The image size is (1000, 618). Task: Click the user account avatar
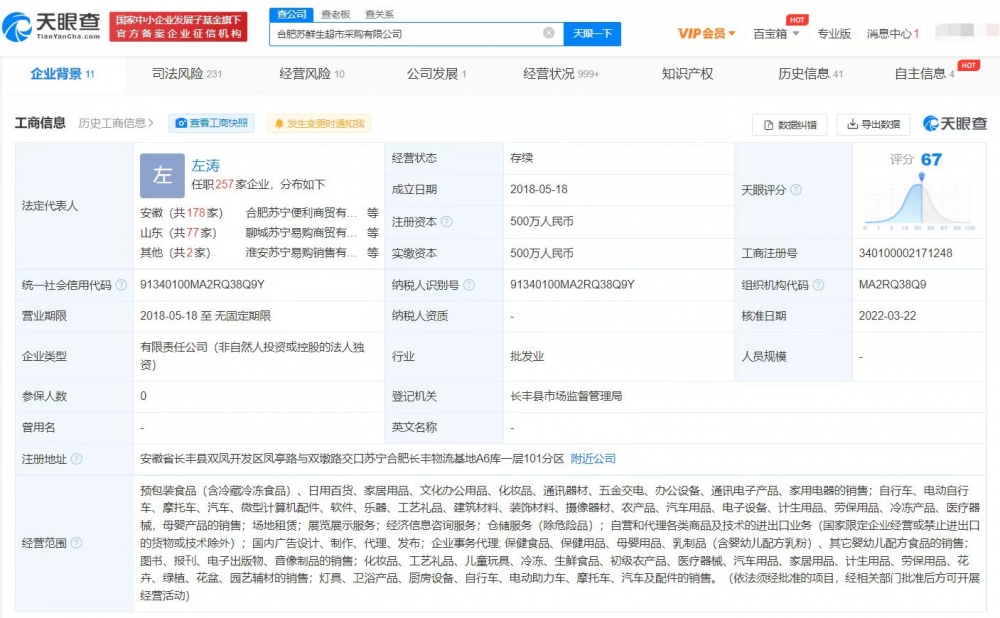click(965, 31)
